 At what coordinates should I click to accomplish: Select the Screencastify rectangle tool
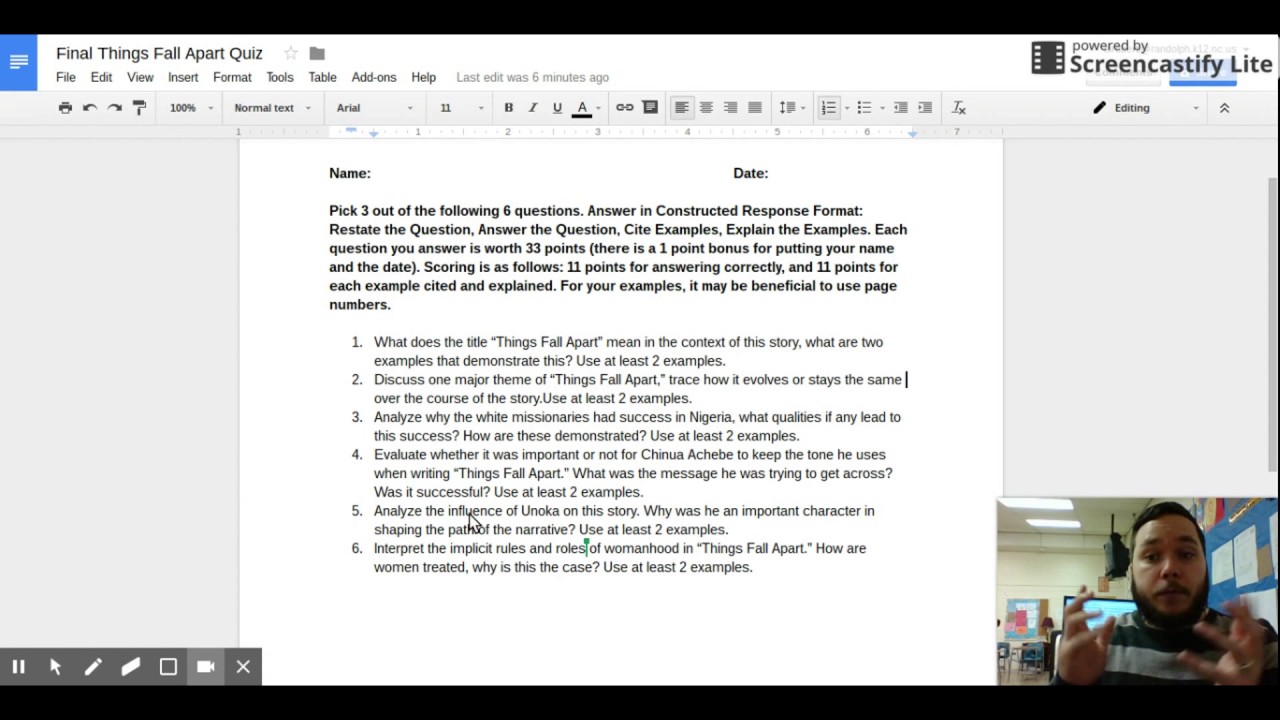coord(168,667)
